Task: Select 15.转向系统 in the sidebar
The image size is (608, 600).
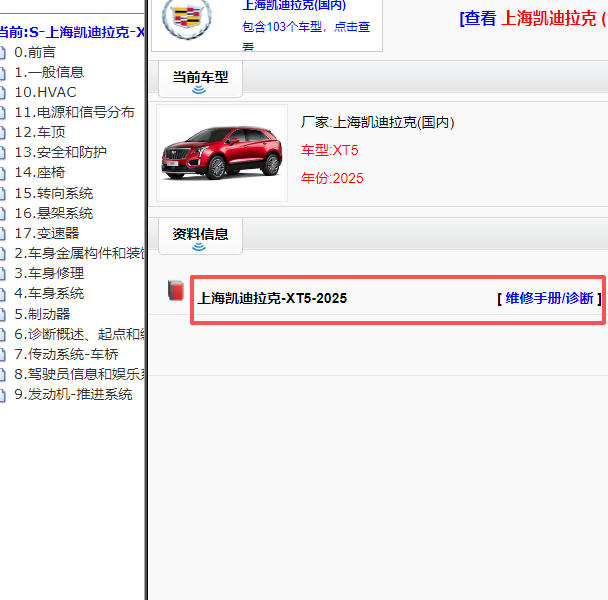Action: [x=54, y=193]
